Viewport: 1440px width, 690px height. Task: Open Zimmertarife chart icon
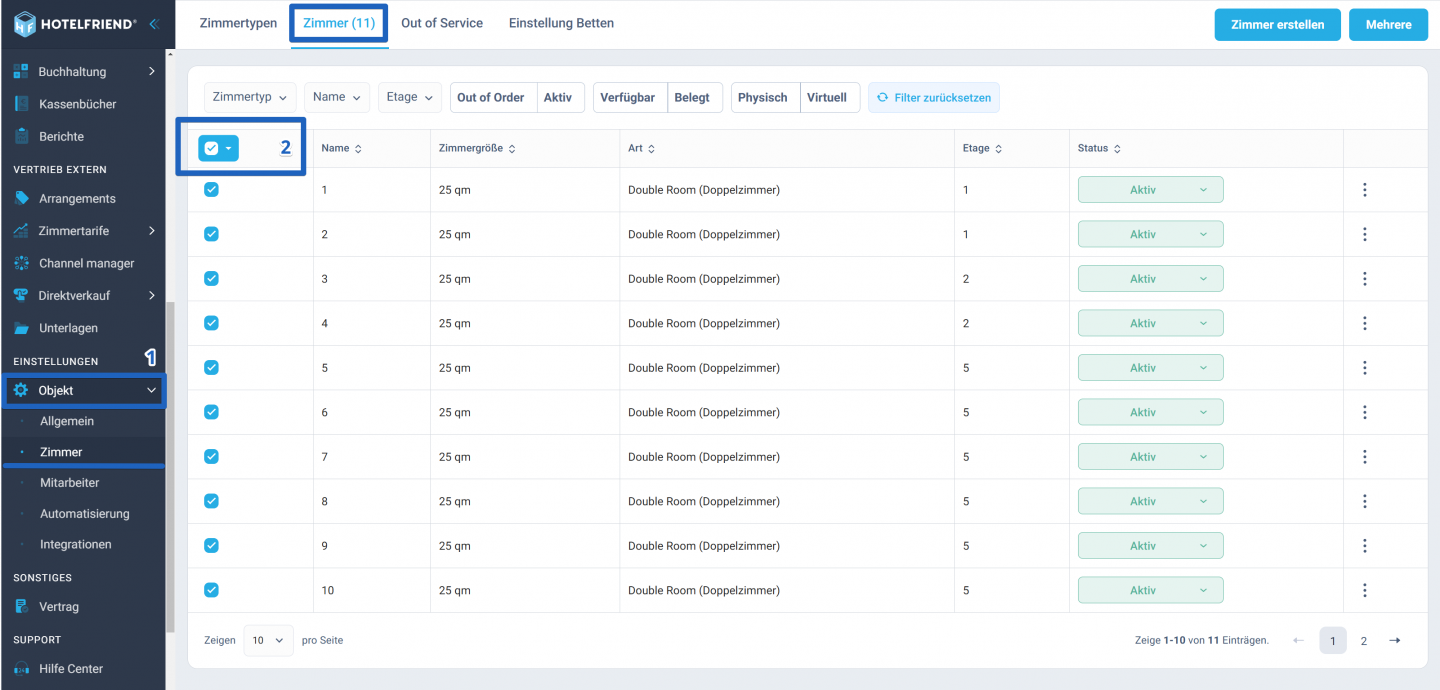[21, 231]
